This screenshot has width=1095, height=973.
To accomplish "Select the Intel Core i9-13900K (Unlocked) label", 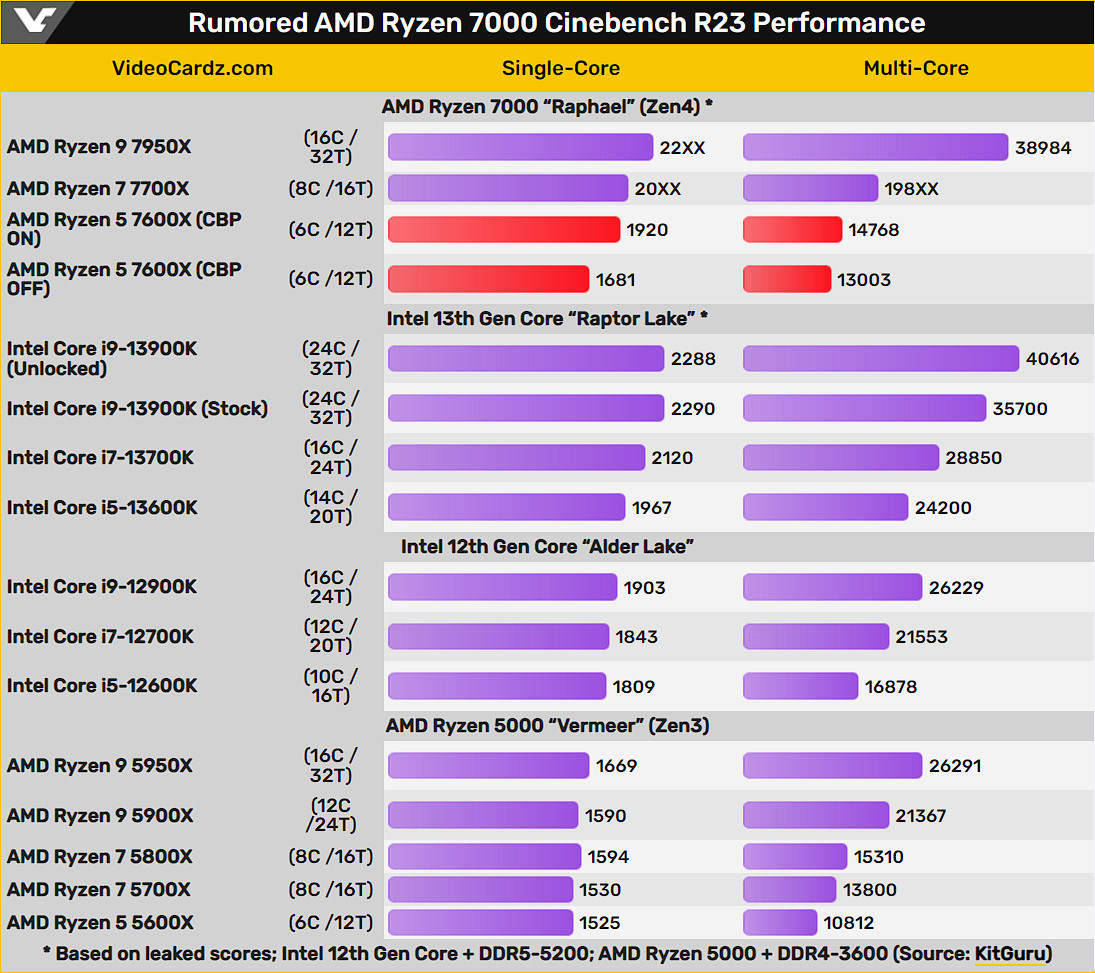I will (102, 358).
